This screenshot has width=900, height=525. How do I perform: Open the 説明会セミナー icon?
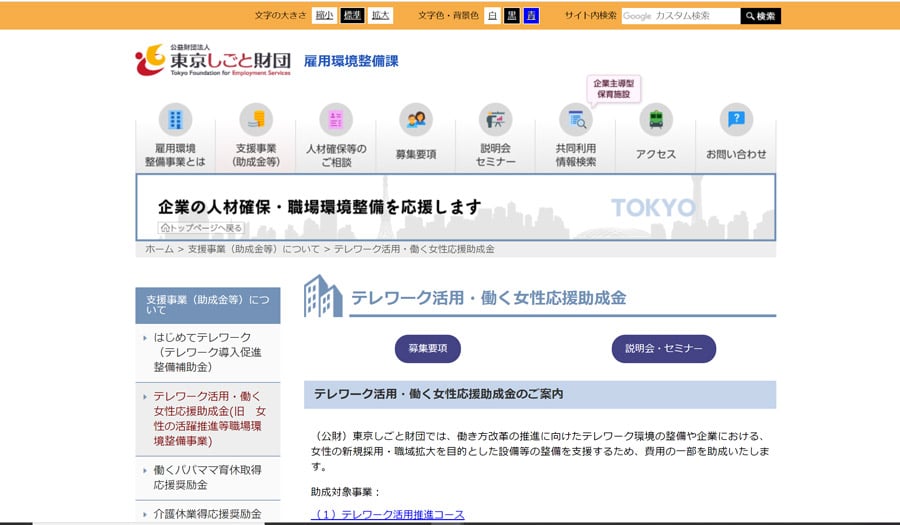click(496, 120)
